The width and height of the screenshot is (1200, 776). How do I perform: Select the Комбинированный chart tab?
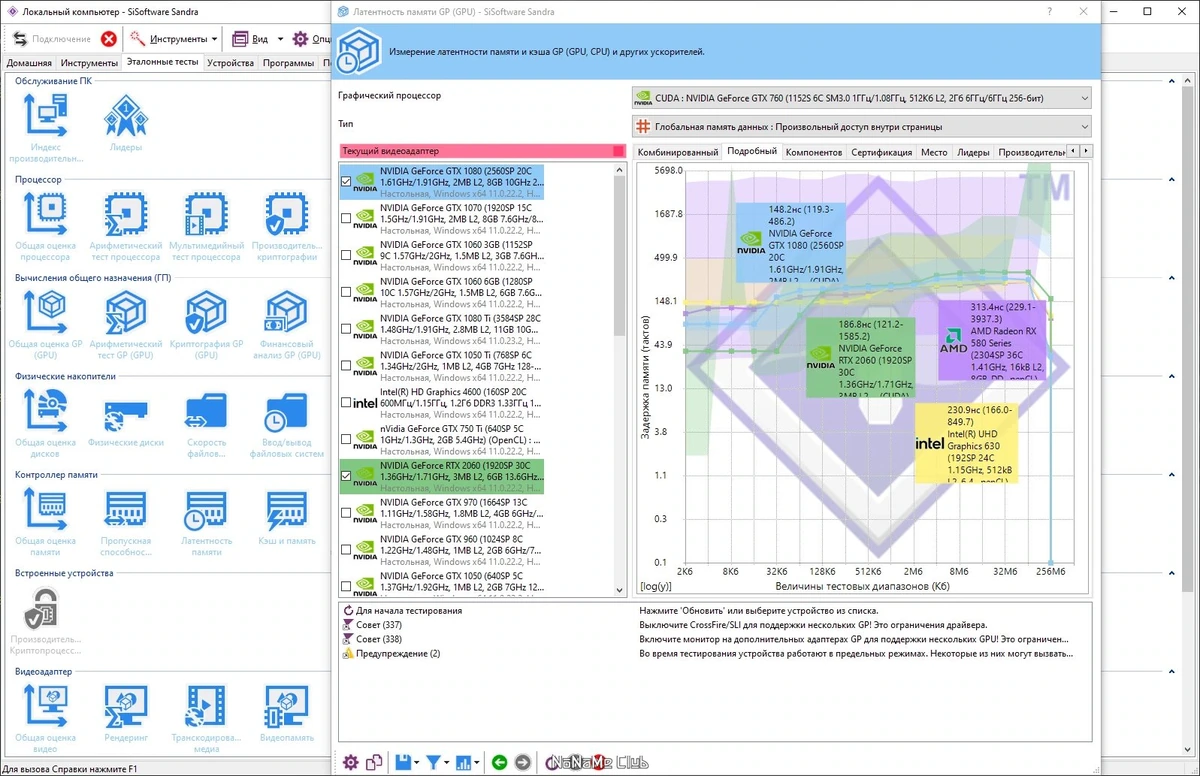678,152
